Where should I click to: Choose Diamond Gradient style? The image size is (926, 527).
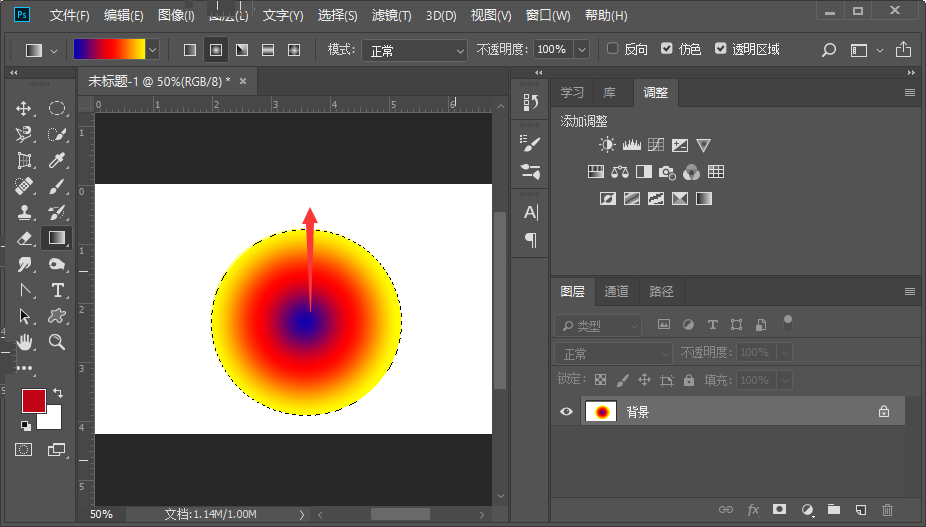pos(294,50)
